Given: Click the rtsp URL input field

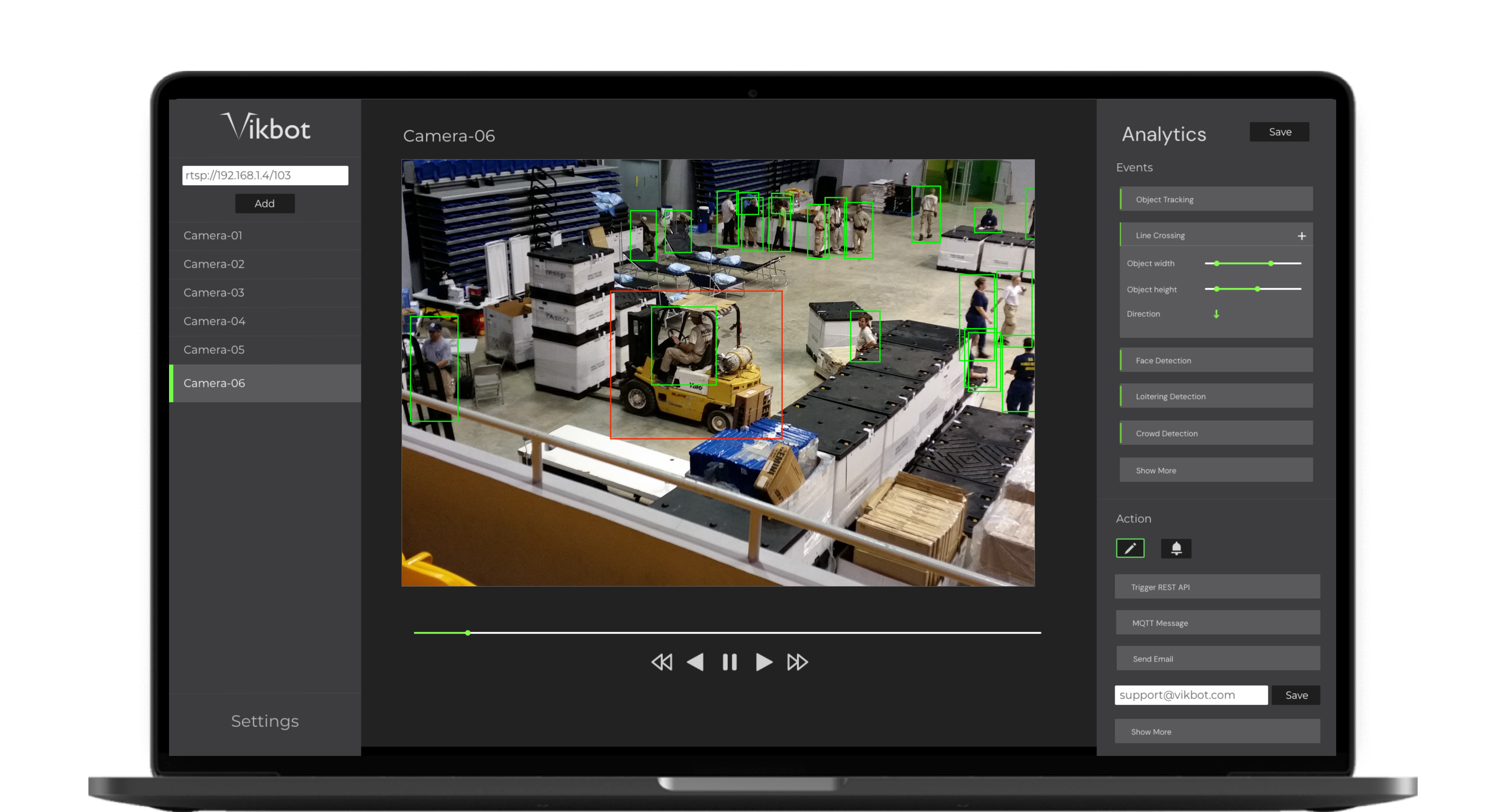Looking at the screenshot, I should [265, 175].
